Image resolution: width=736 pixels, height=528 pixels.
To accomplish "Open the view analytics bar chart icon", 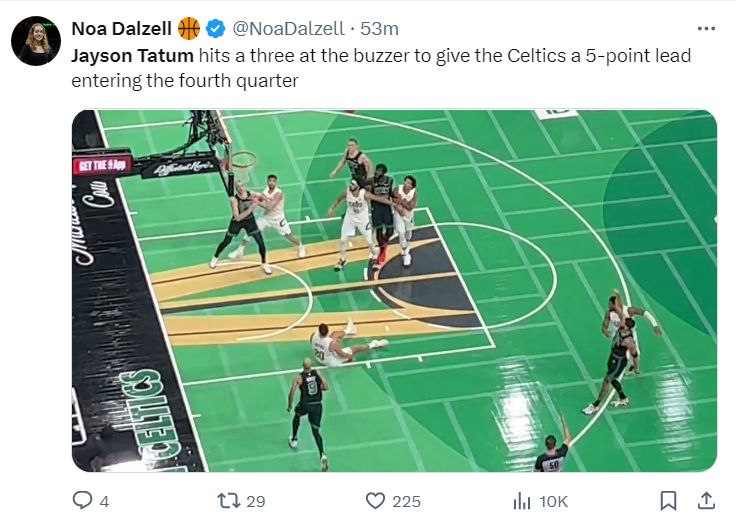I will pos(521,500).
